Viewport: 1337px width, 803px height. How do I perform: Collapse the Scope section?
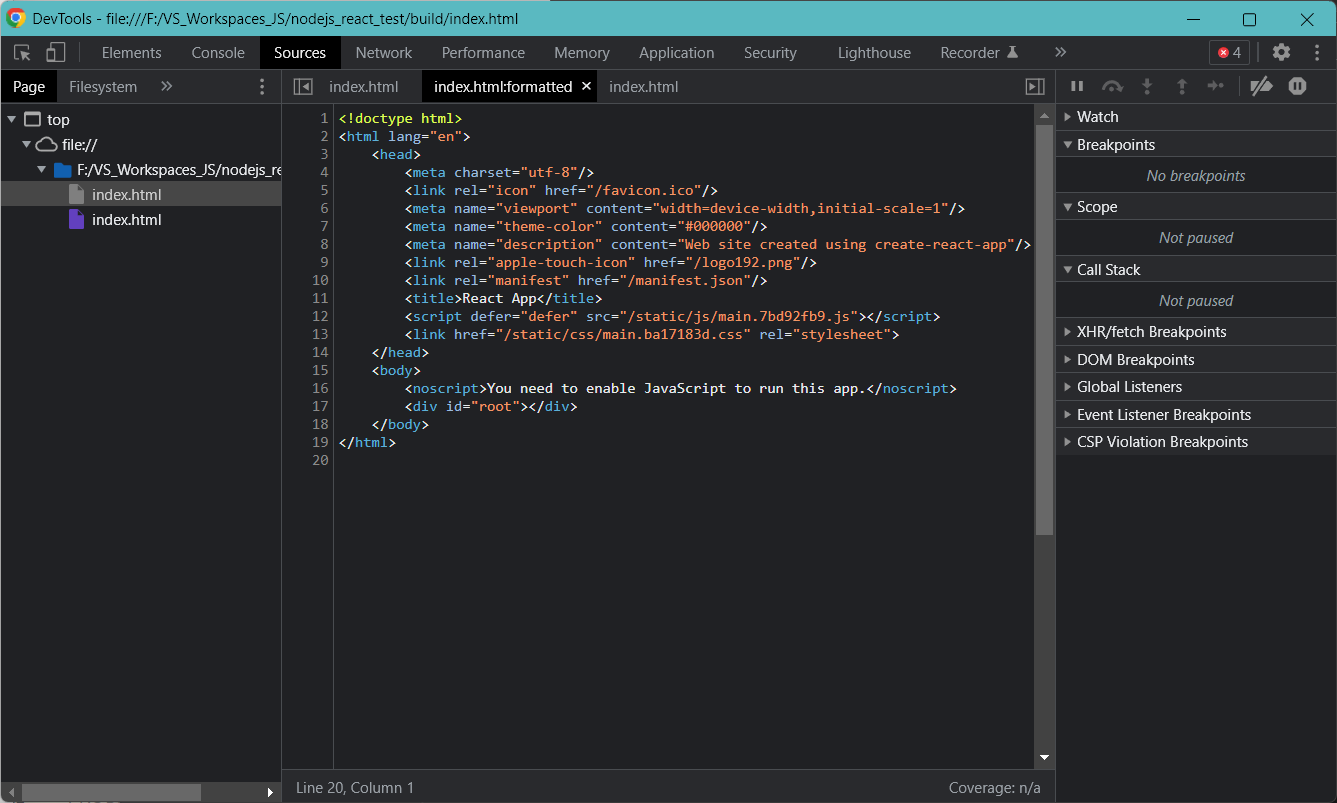point(1196,207)
